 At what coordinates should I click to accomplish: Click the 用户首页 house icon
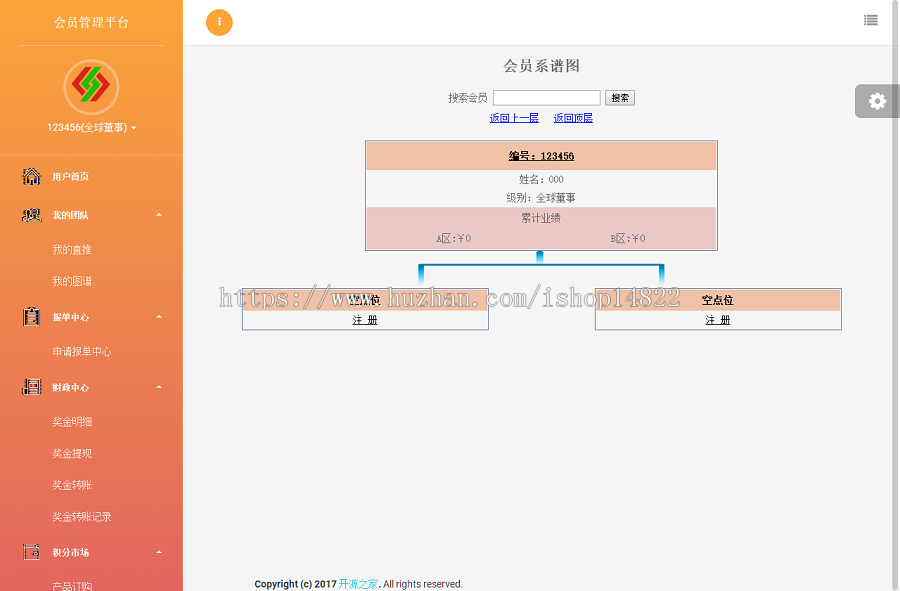(32, 176)
